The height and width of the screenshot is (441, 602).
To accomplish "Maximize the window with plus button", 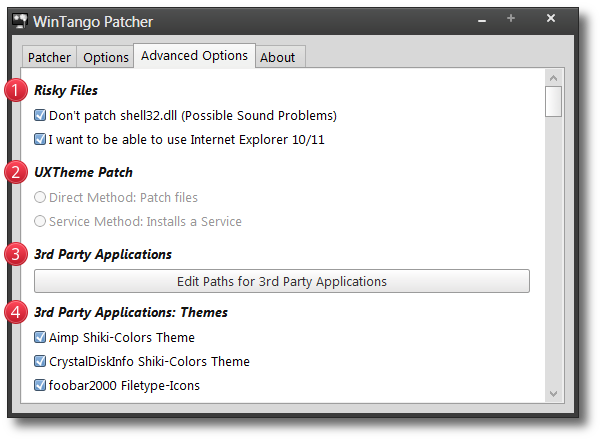I will click(511, 18).
